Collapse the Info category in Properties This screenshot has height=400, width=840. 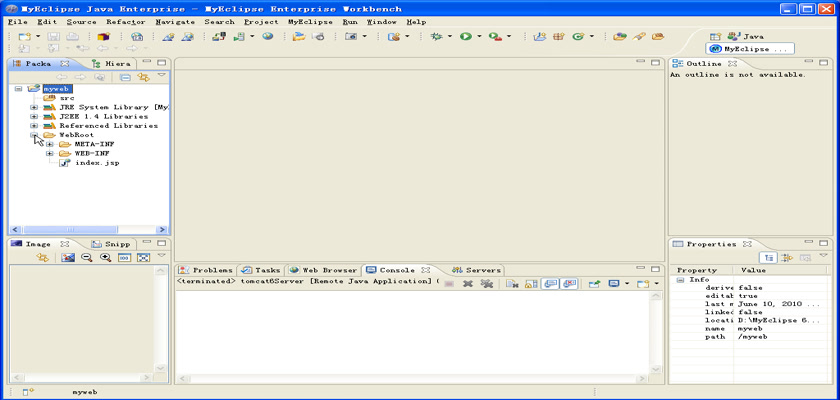click(x=680, y=280)
